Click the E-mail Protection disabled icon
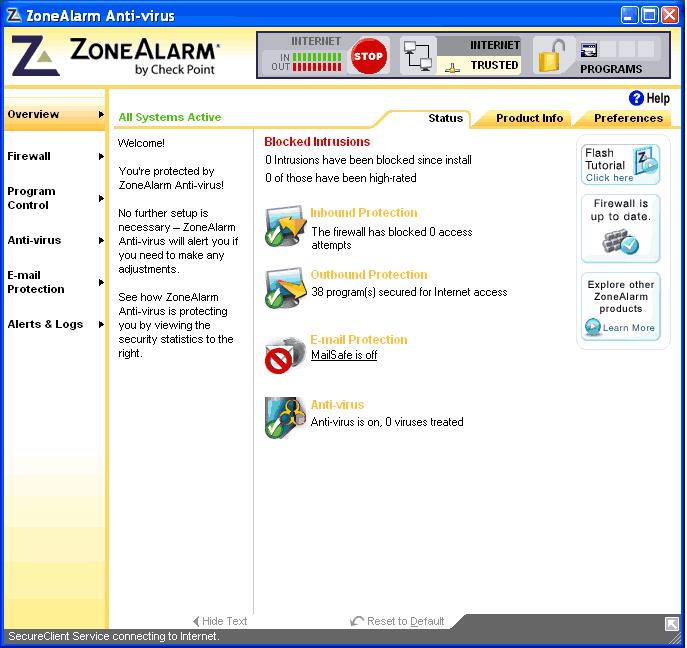This screenshot has width=687, height=648. (x=285, y=355)
